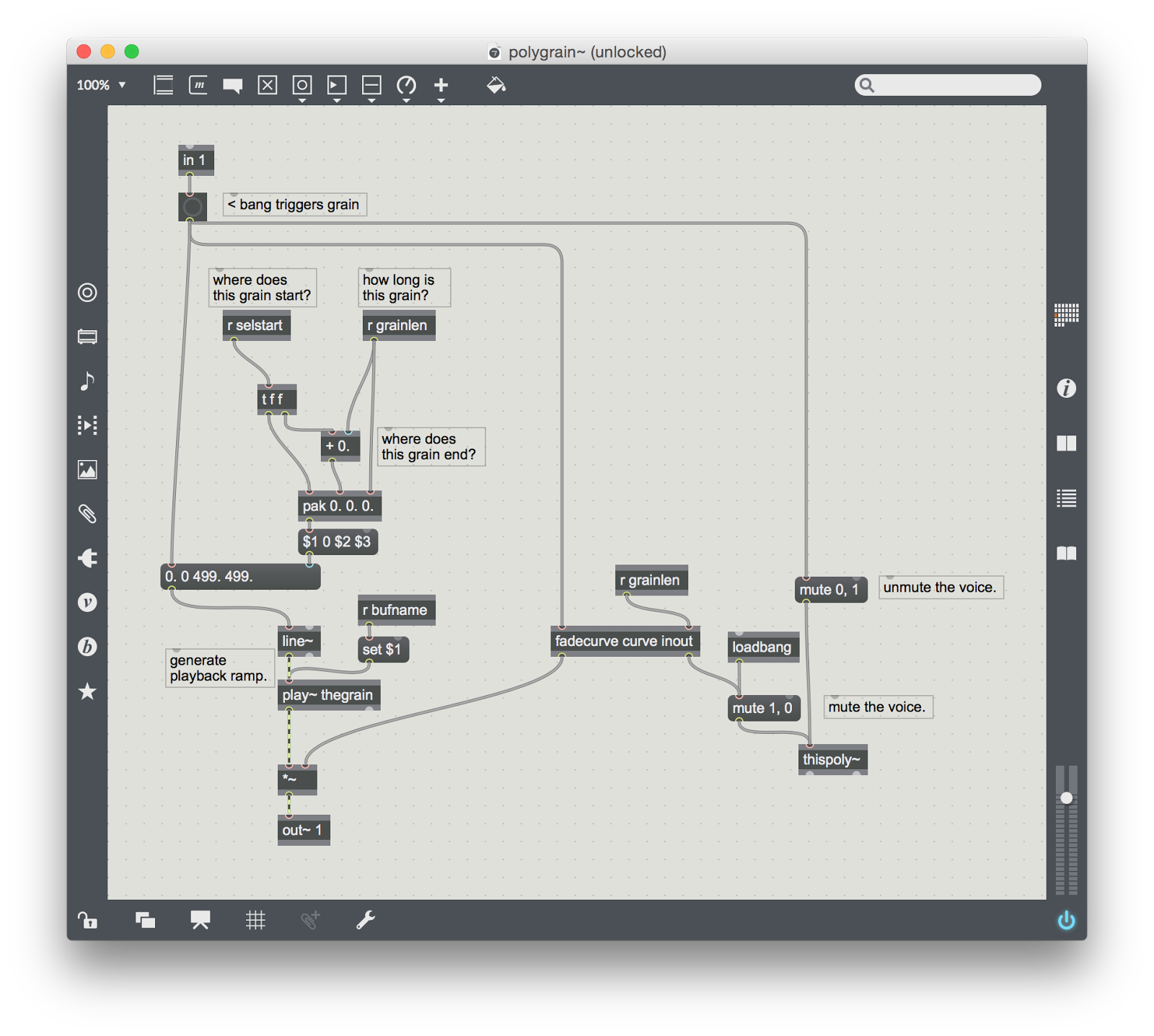
Task: Open the two-pane reference icon in right sidebar
Action: (1066, 443)
